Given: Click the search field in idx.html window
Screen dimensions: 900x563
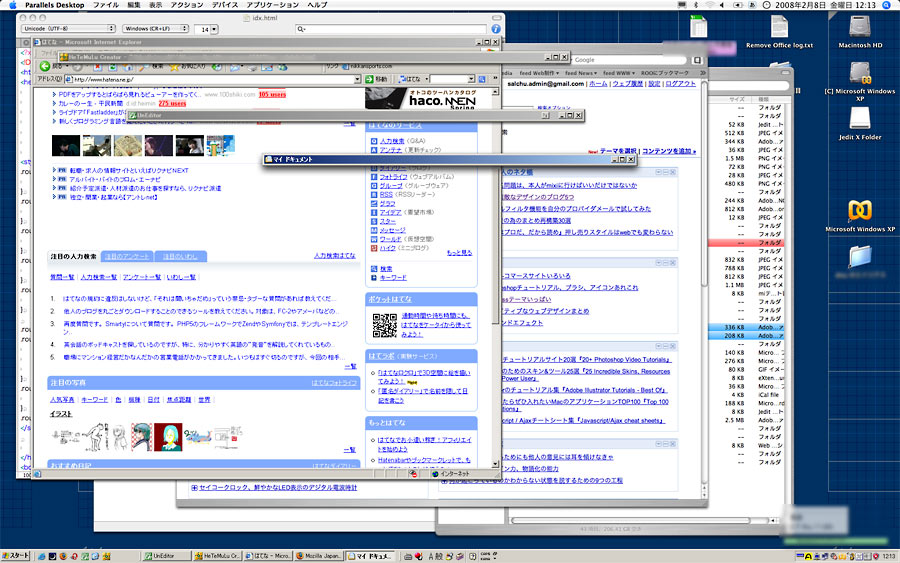Looking at the screenshot, I should (x=390, y=29).
